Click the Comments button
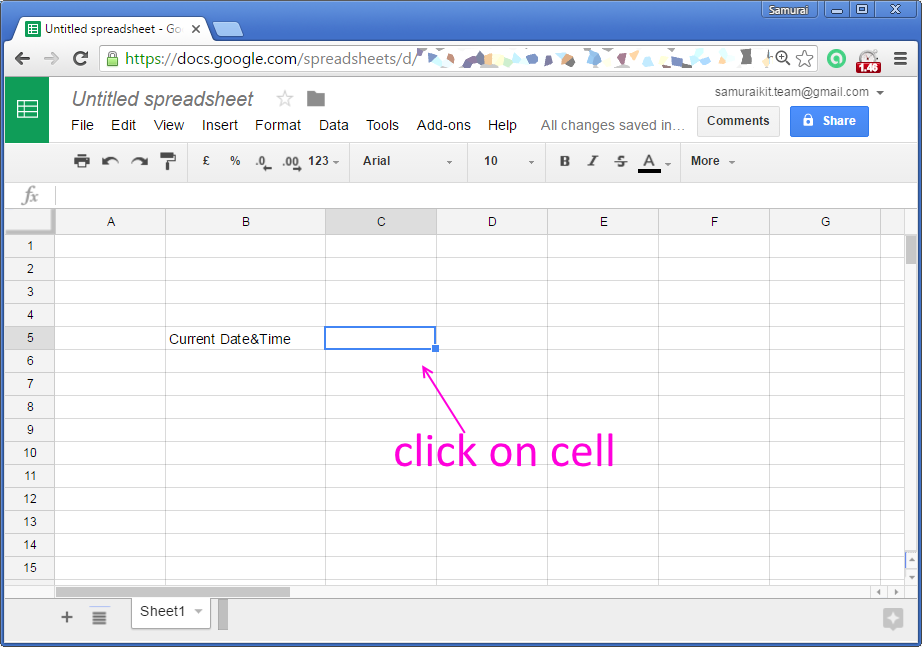The width and height of the screenshot is (922, 647). point(738,121)
